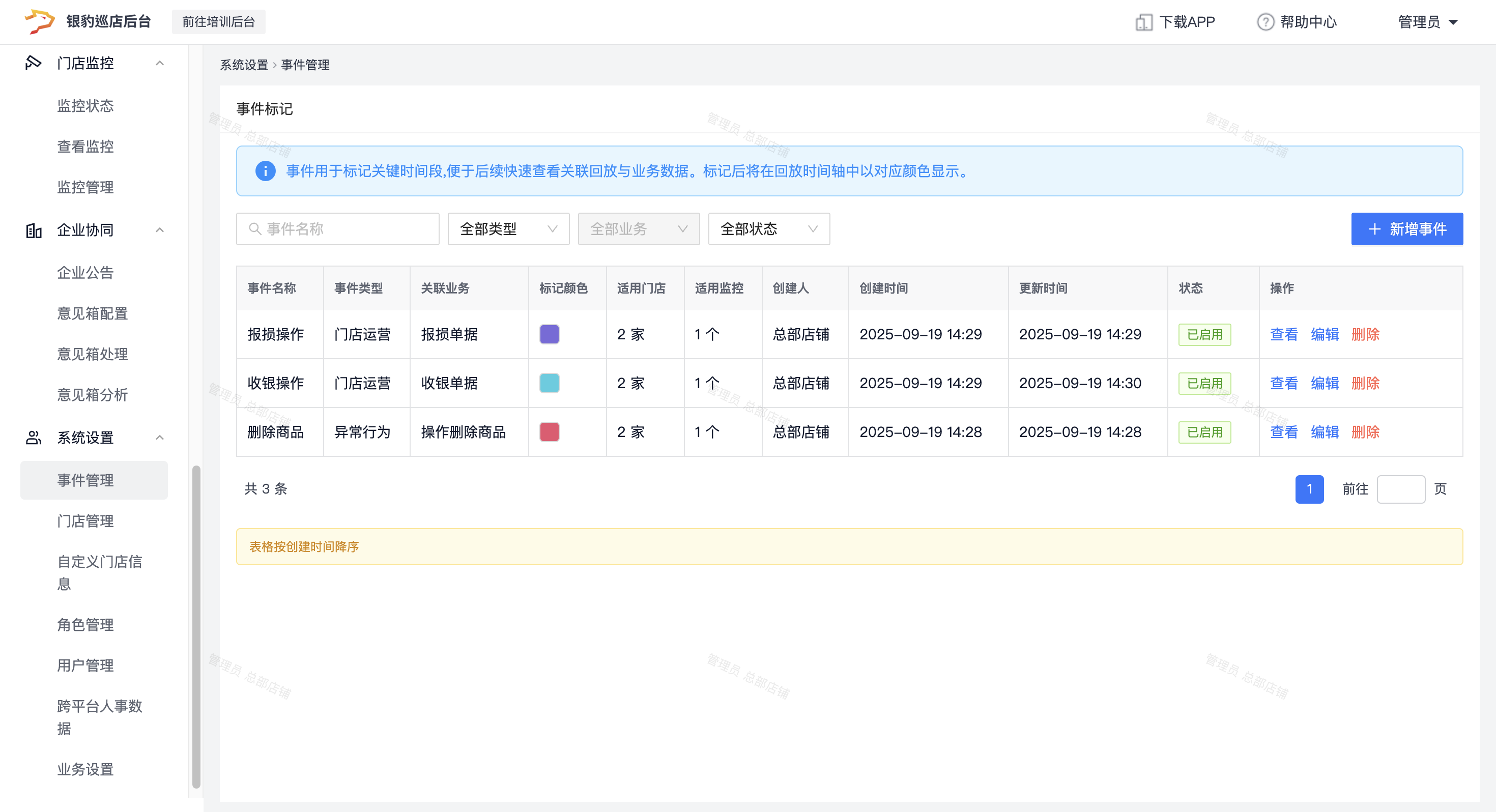The width and height of the screenshot is (1496, 812).
Task: Open the 全部类型 dropdown
Action: pyautogui.click(x=508, y=229)
